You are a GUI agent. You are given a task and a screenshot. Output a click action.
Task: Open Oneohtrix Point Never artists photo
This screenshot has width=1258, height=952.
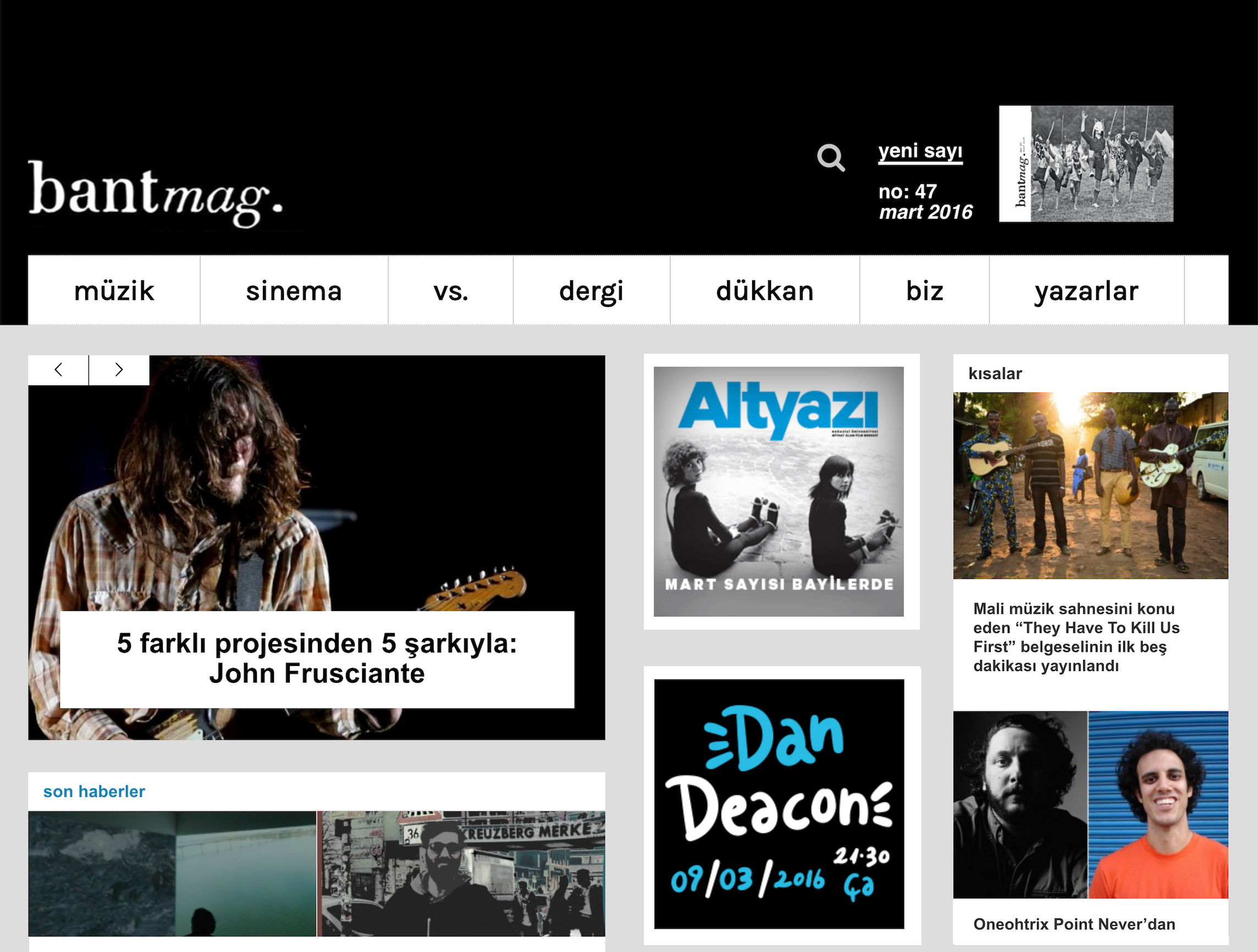(1091, 805)
